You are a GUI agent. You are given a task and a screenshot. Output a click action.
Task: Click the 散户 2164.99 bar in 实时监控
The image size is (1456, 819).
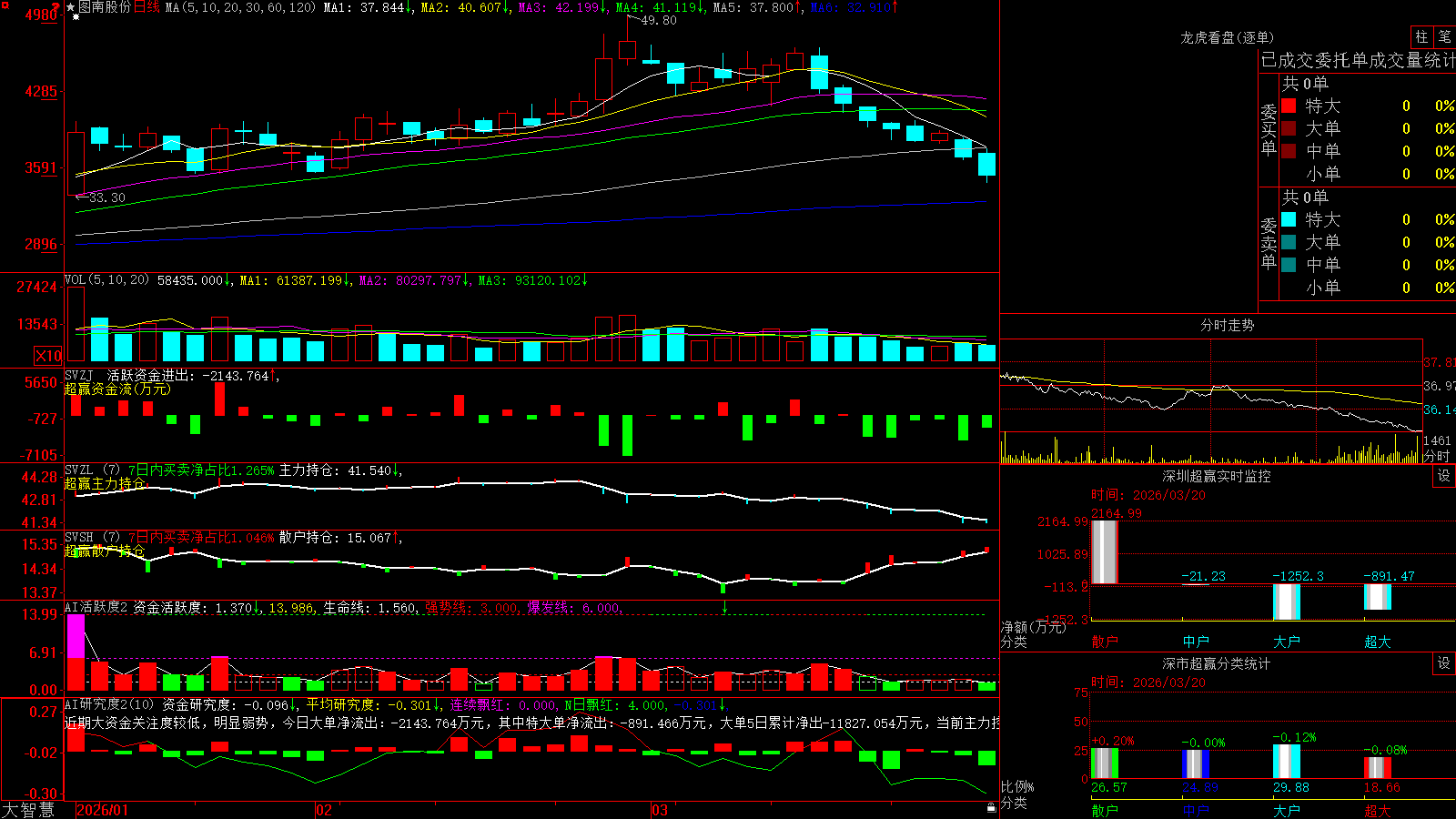click(x=1104, y=551)
